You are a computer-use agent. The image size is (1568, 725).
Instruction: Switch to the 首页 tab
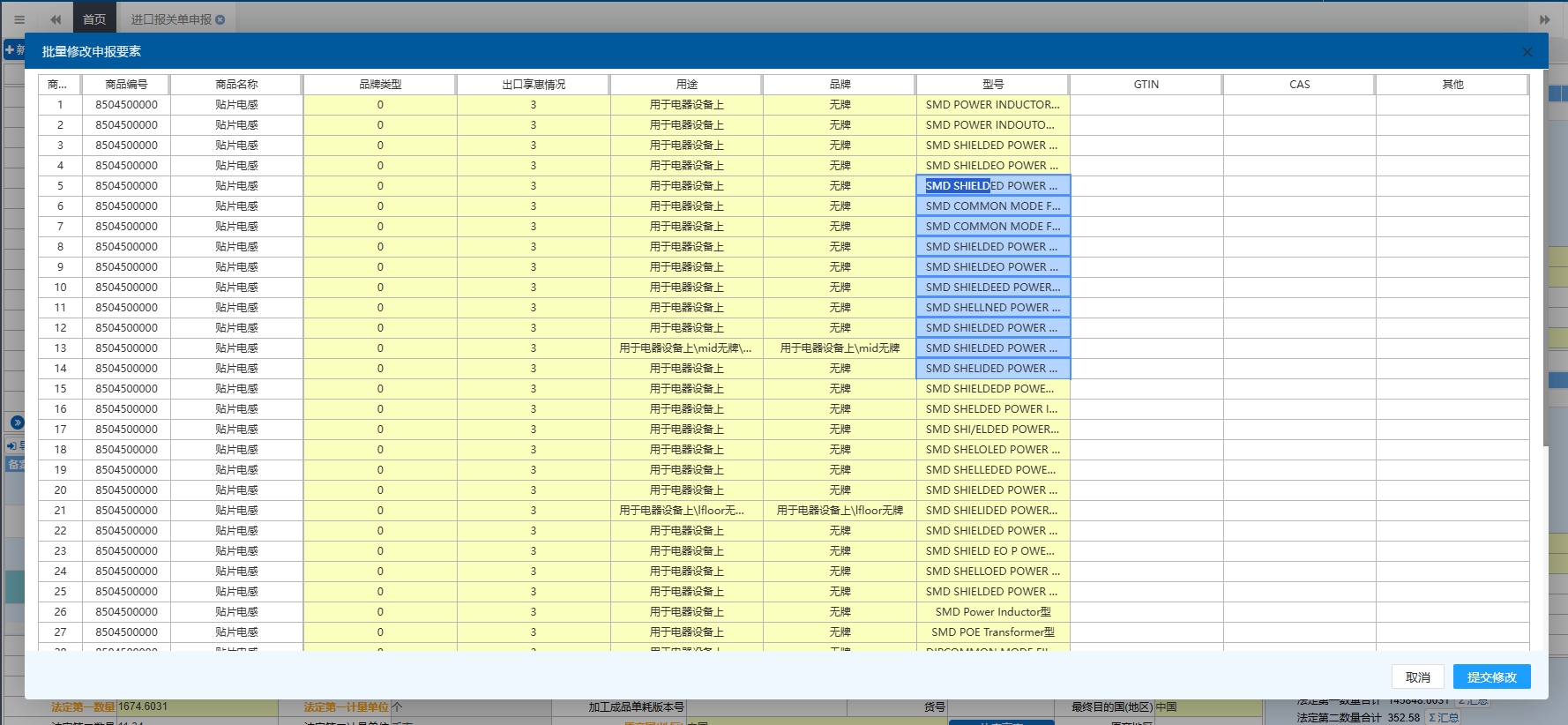tap(94, 19)
